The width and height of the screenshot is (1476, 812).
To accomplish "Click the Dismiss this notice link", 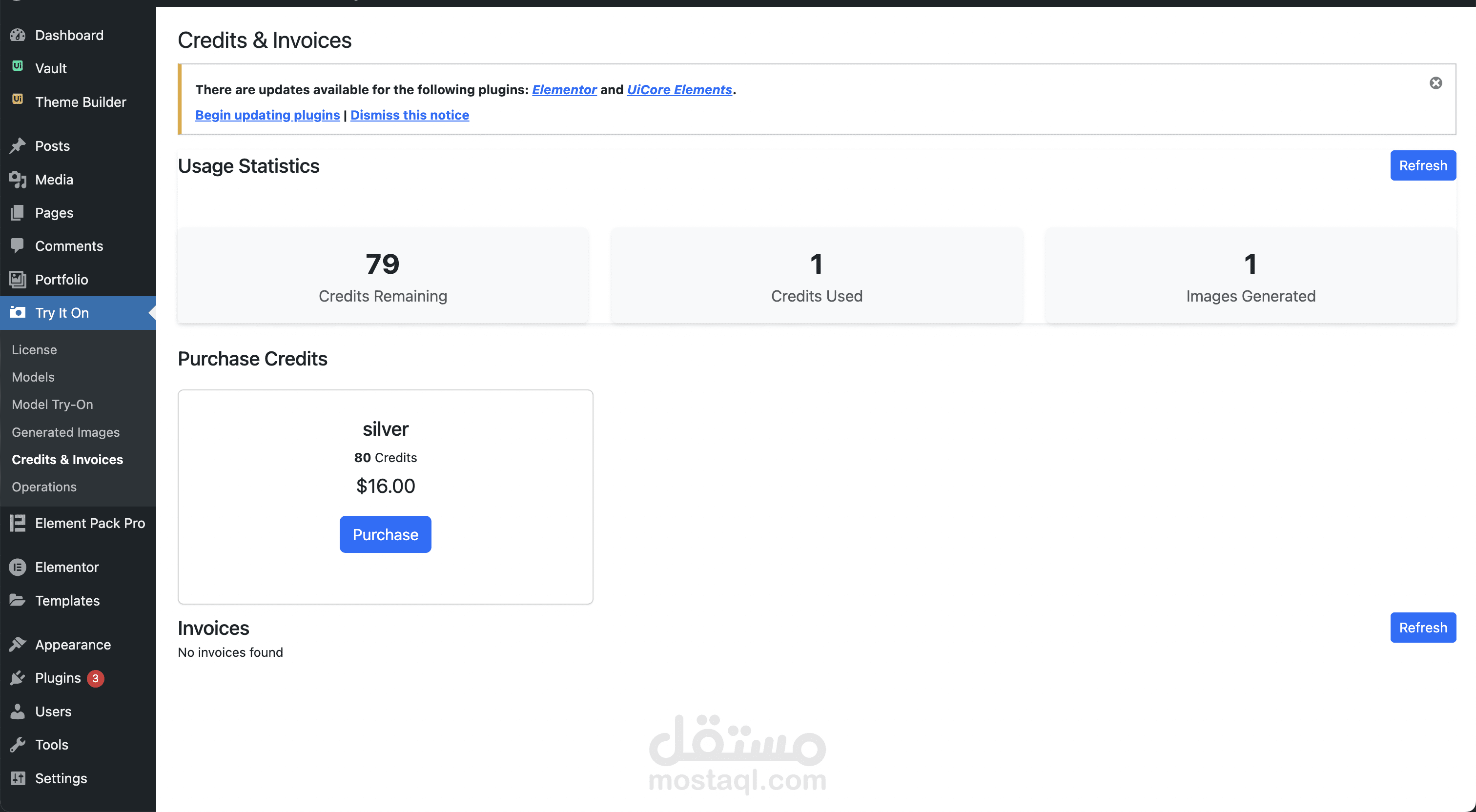I will tap(410, 115).
